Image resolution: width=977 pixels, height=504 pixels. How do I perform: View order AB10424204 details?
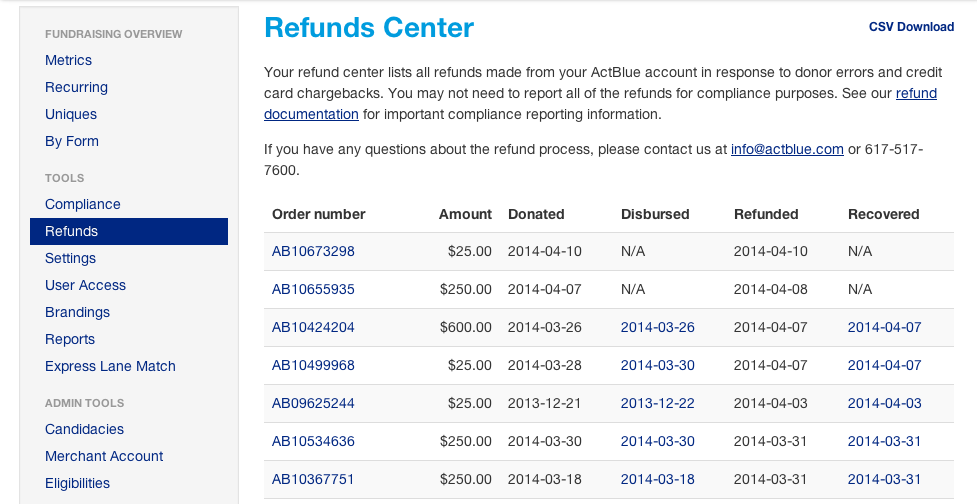pos(313,328)
